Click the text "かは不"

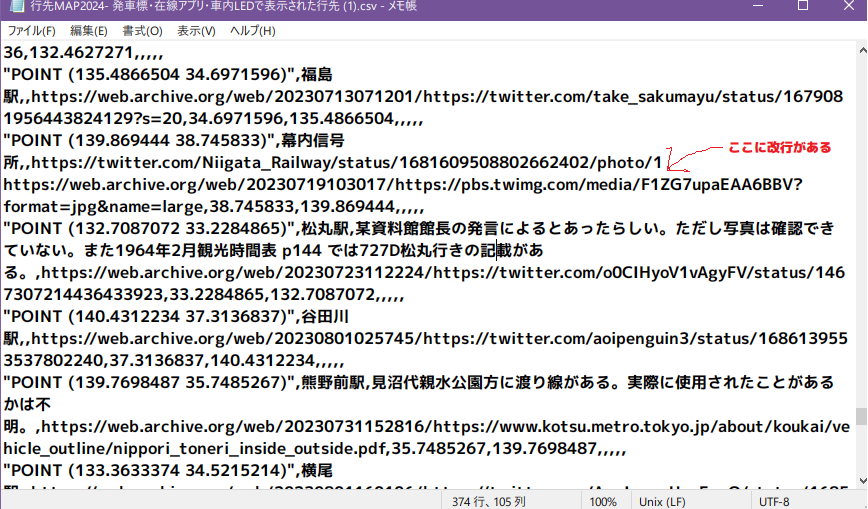pyautogui.click(x=27, y=404)
